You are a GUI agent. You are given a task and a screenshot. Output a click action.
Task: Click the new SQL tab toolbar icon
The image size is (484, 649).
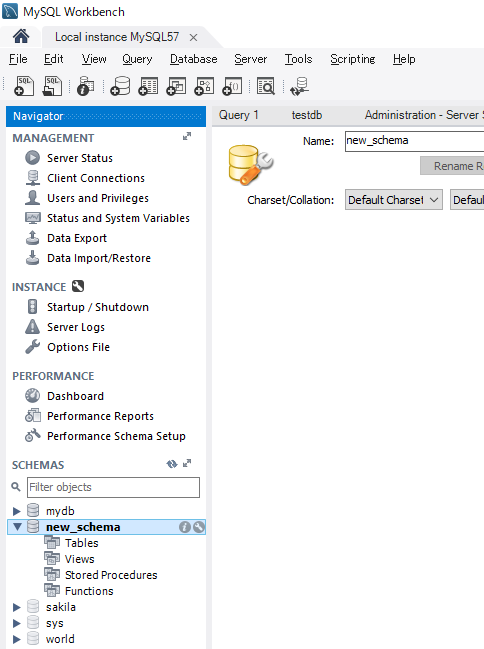24,86
